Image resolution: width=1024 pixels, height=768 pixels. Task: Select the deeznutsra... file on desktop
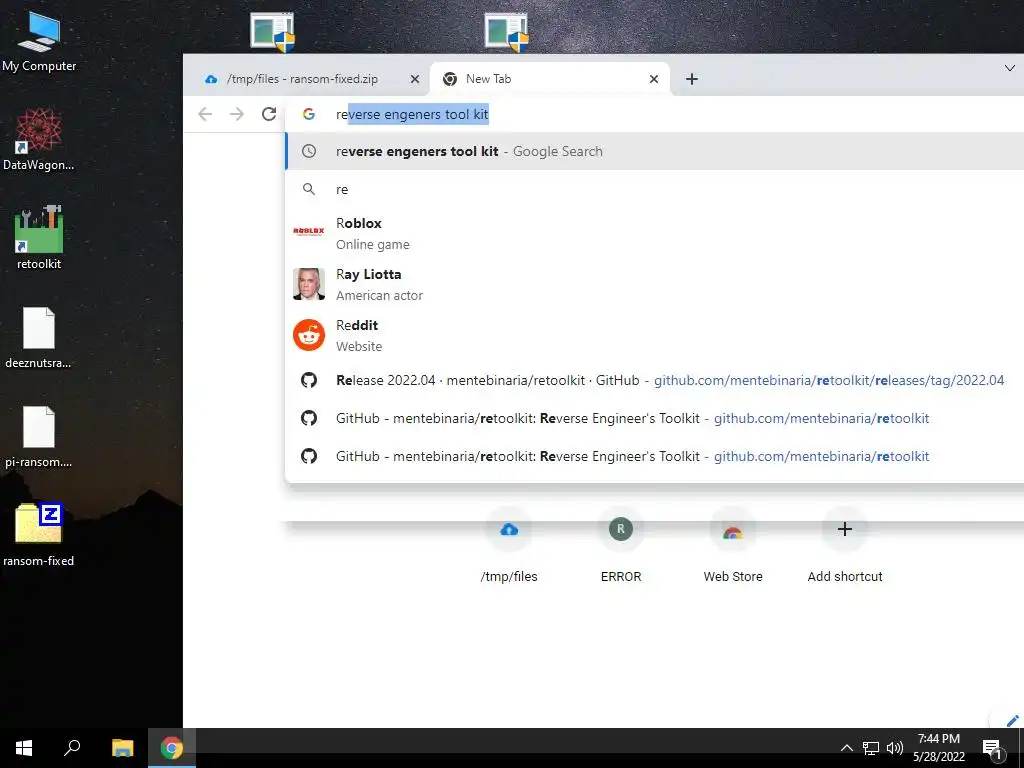coord(39,337)
